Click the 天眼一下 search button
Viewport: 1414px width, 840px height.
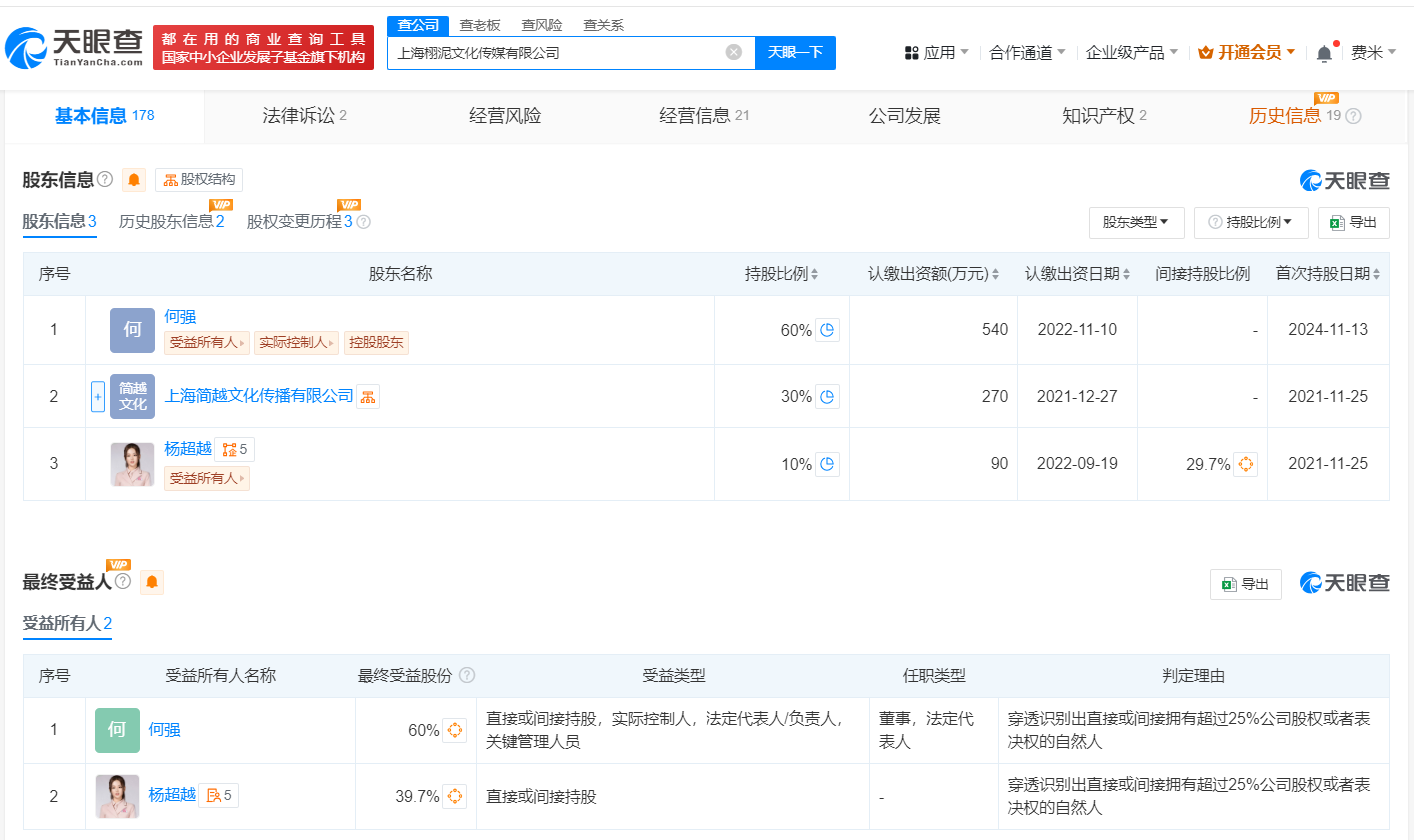[x=795, y=52]
